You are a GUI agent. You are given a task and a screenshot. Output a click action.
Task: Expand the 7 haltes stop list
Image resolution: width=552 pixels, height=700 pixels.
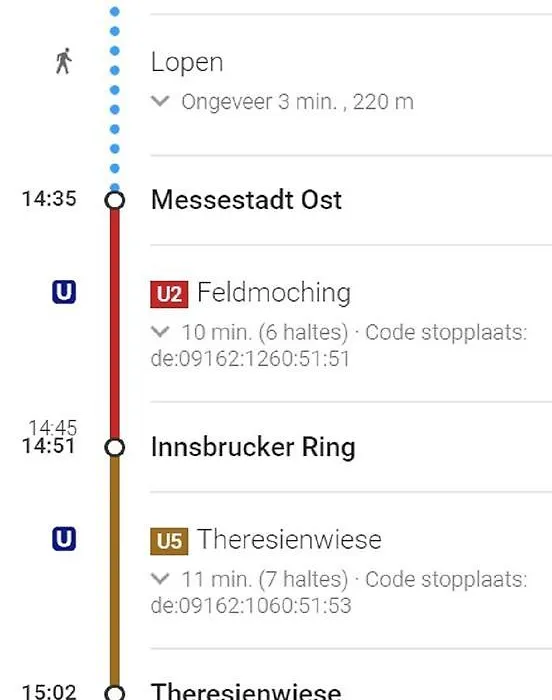tap(160, 579)
